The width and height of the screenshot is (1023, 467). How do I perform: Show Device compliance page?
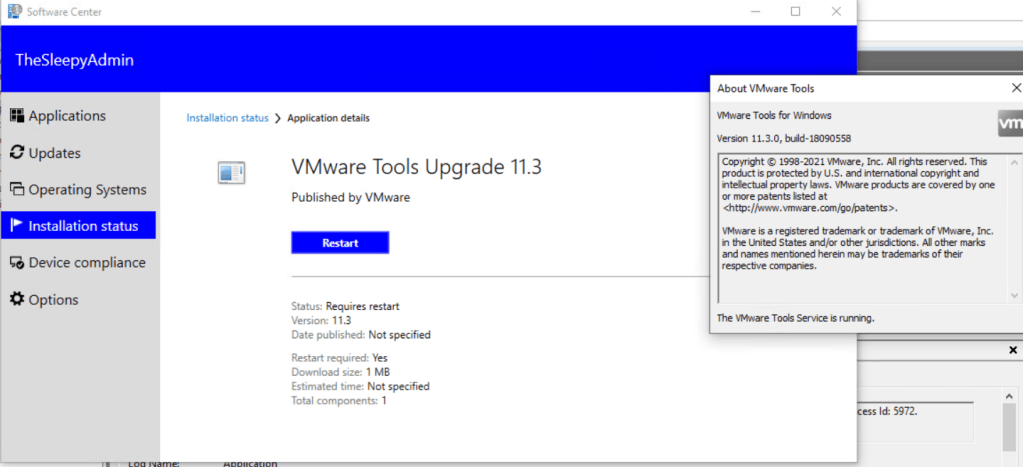click(x=86, y=263)
